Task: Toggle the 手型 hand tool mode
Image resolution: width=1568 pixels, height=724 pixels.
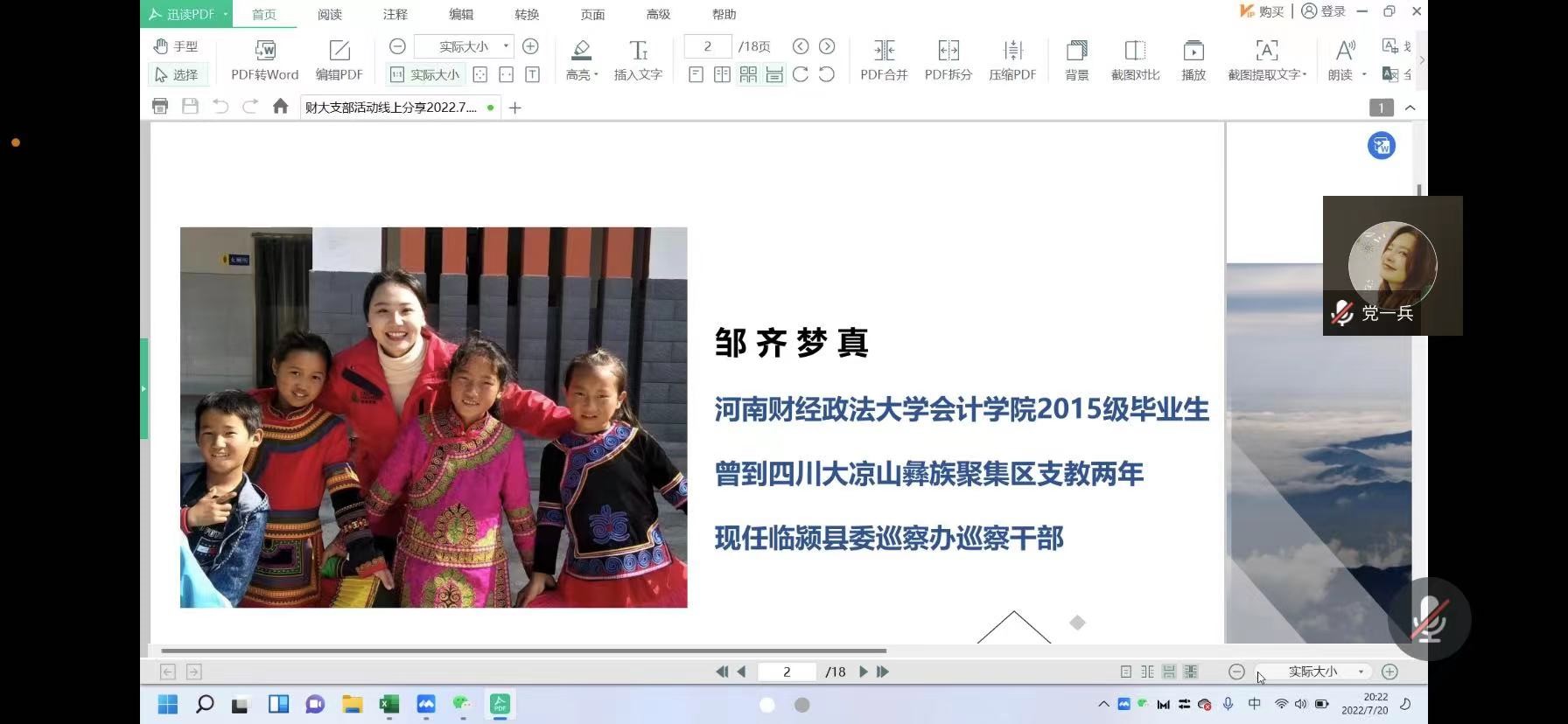Action: click(177, 46)
